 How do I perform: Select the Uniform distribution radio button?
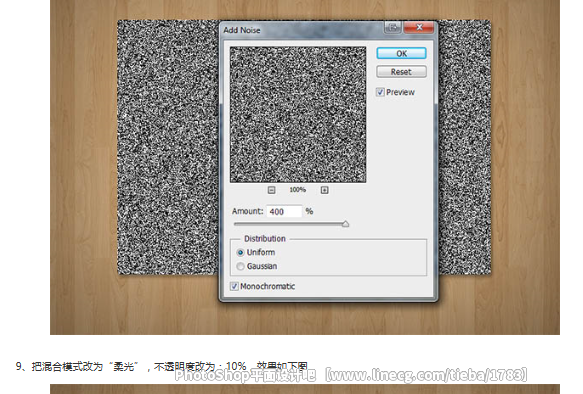pos(240,252)
